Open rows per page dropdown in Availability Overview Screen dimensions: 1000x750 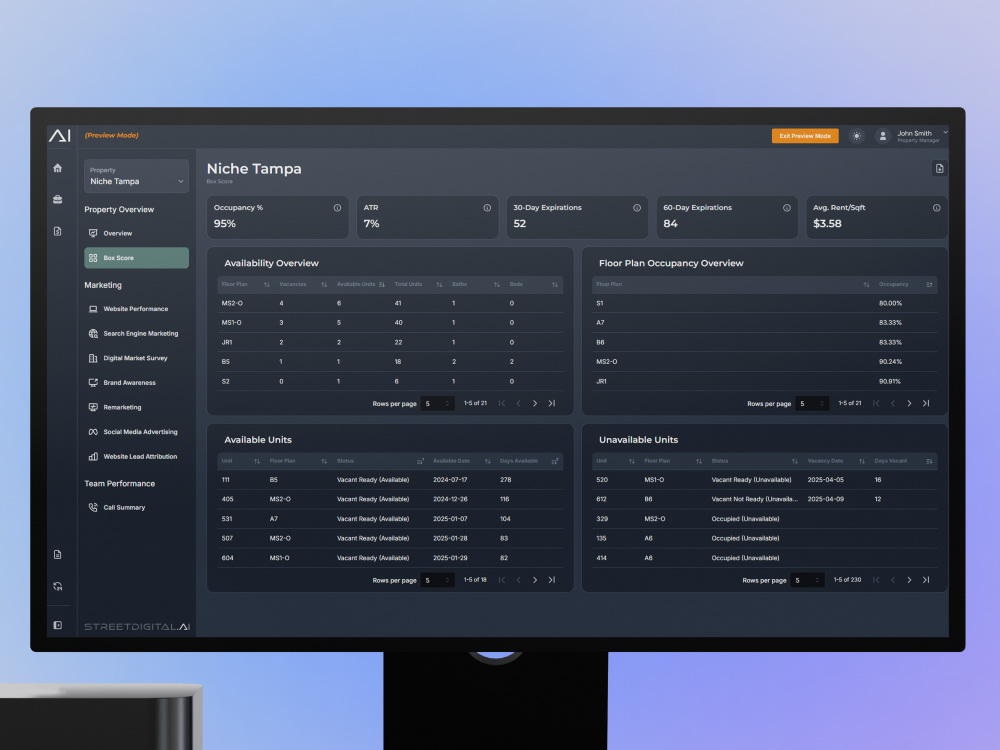(x=438, y=404)
